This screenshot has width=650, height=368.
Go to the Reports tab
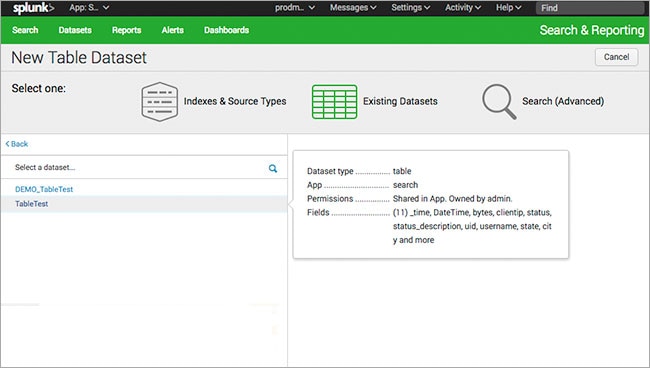tap(126, 30)
